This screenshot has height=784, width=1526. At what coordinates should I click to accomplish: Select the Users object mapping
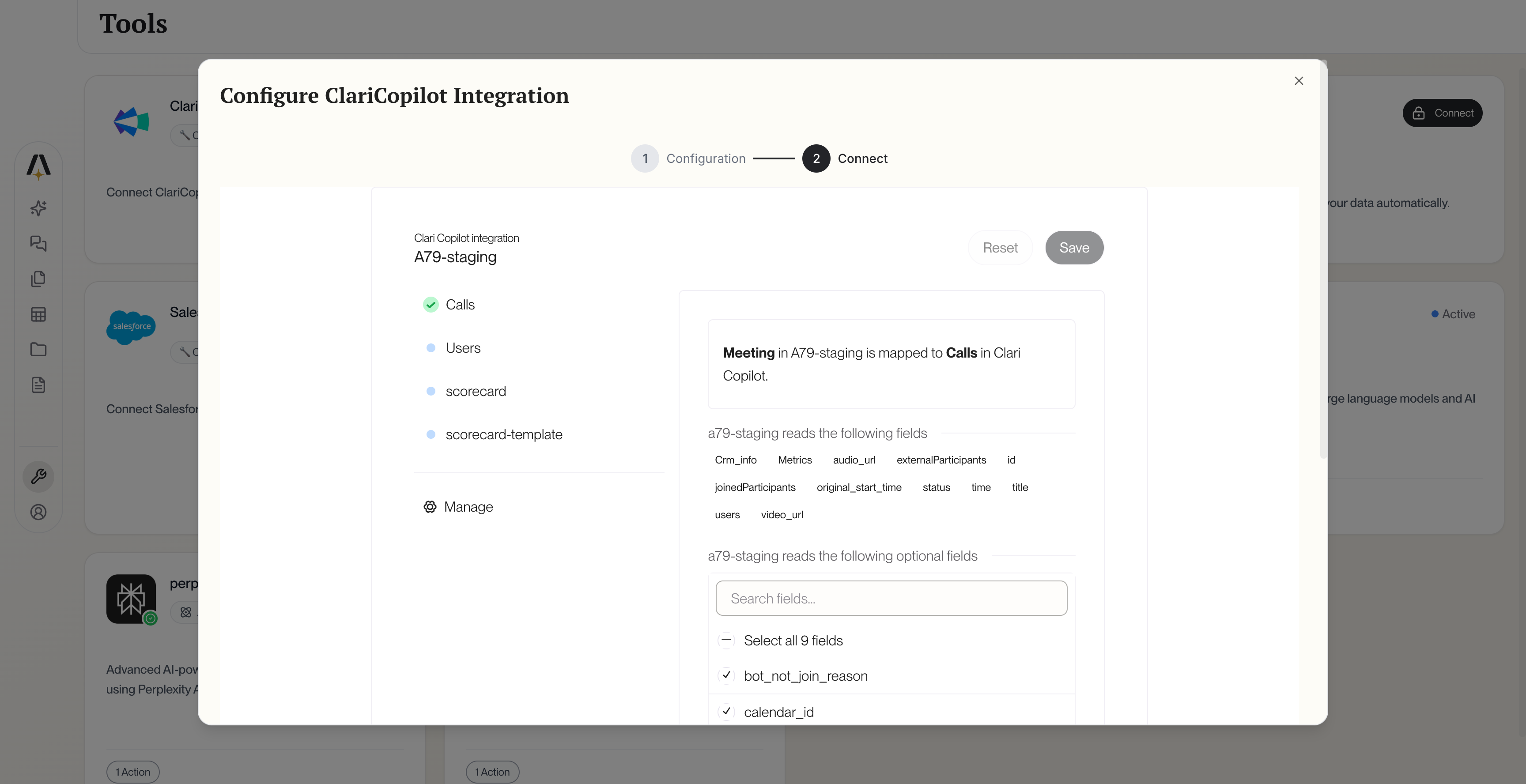(x=463, y=348)
